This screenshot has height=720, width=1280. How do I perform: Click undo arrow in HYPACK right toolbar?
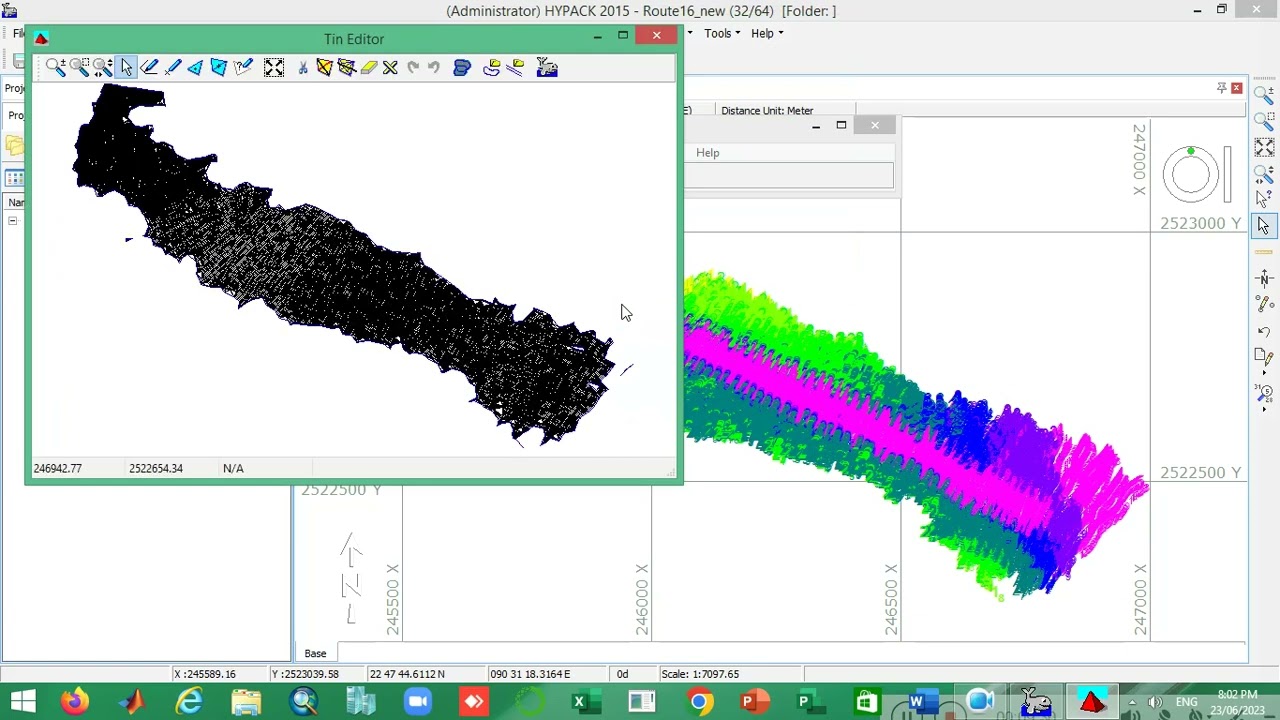coord(1264,331)
